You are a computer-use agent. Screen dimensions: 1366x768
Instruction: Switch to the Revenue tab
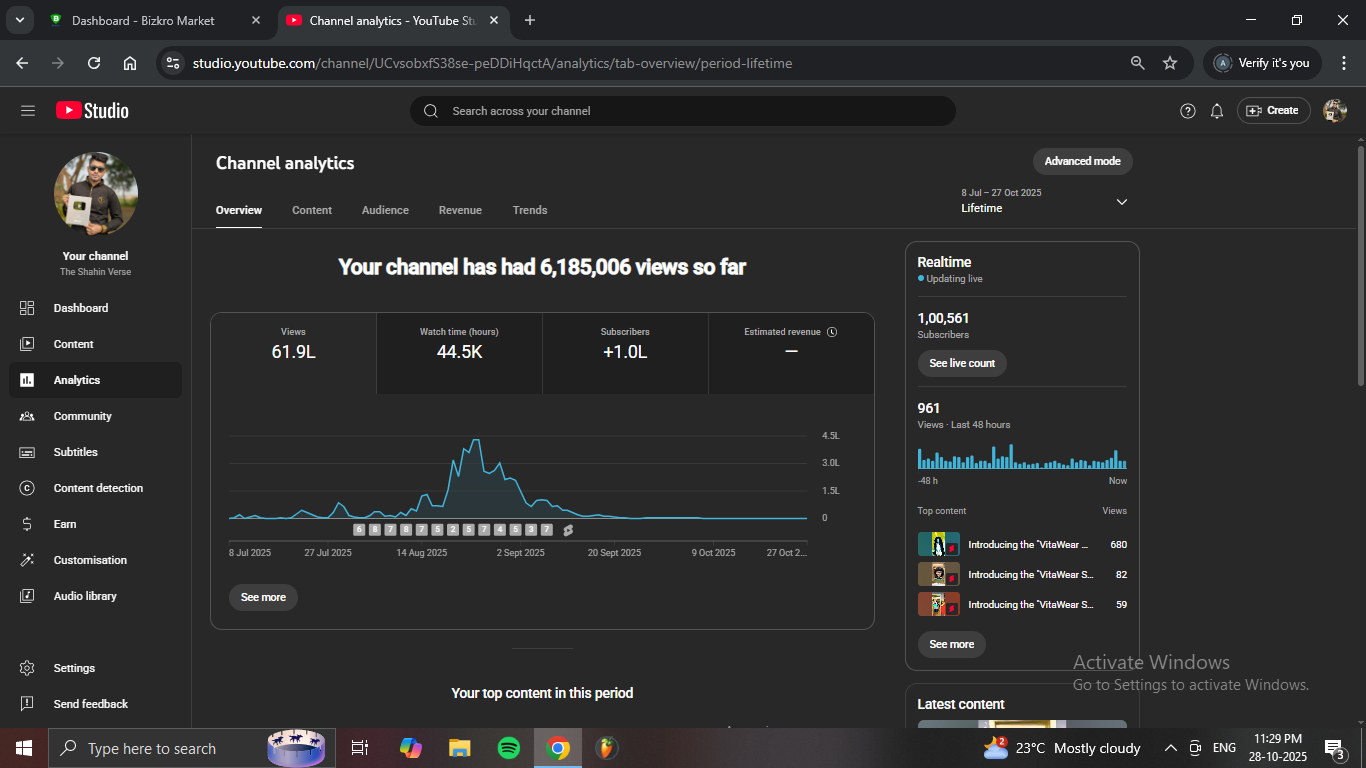pos(460,210)
